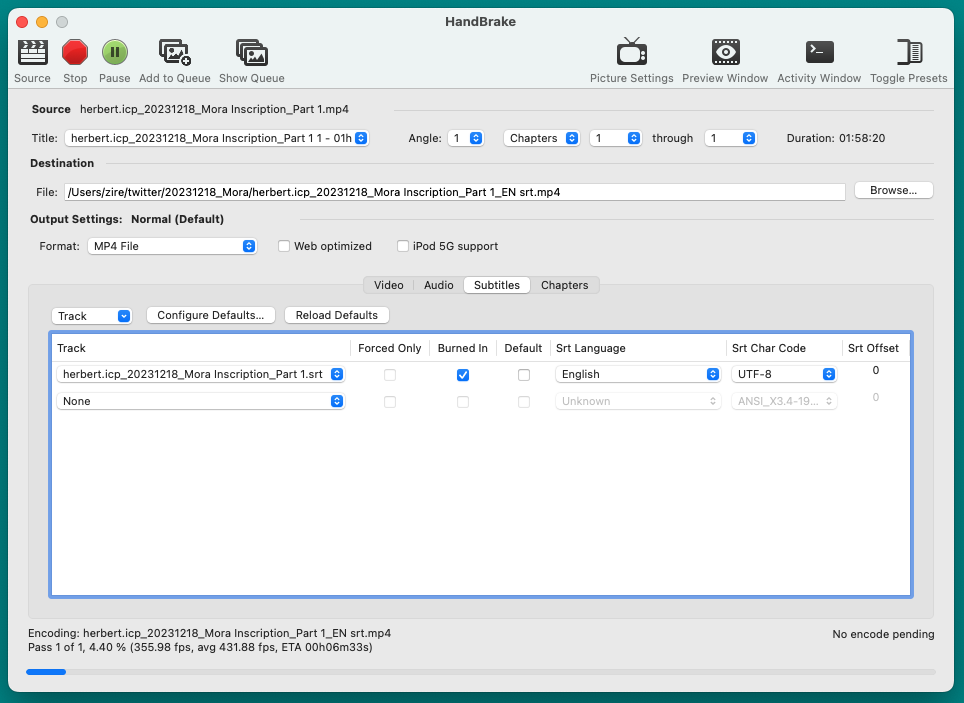Click the Browse button for destination
The image size is (964, 703).
point(893,189)
